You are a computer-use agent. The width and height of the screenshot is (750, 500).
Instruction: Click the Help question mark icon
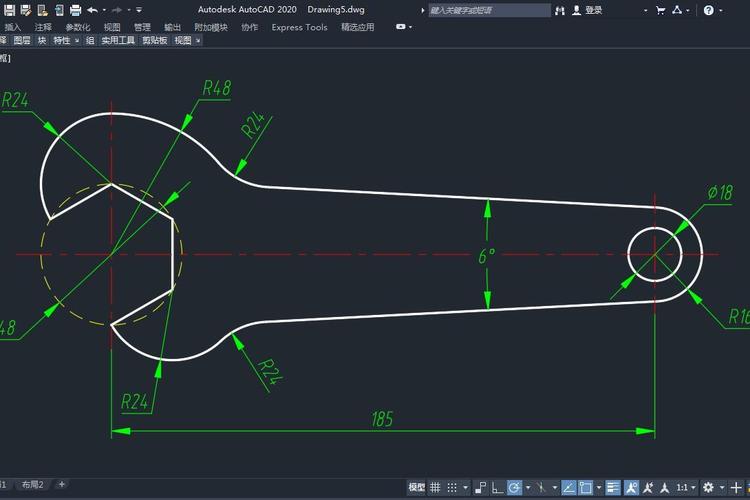point(708,10)
